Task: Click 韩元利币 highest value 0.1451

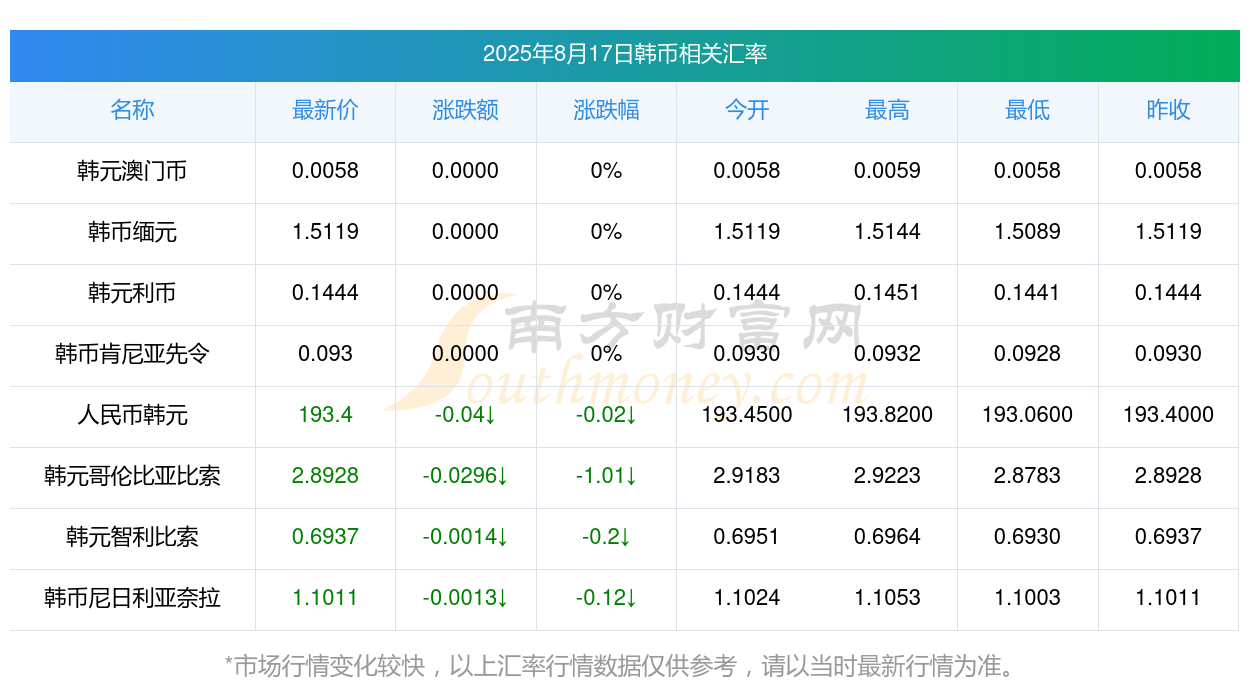Action: [x=887, y=293]
